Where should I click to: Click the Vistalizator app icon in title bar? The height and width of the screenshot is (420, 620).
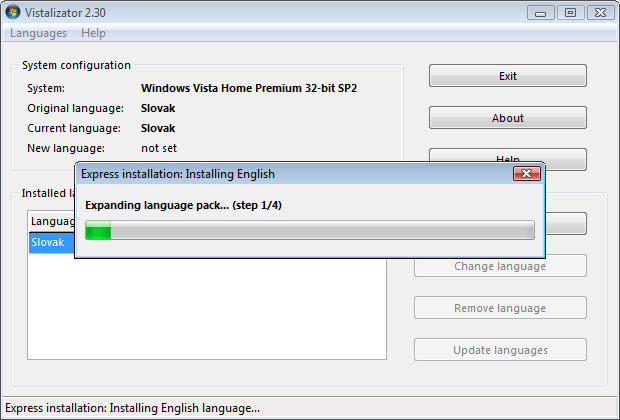tap(13, 13)
